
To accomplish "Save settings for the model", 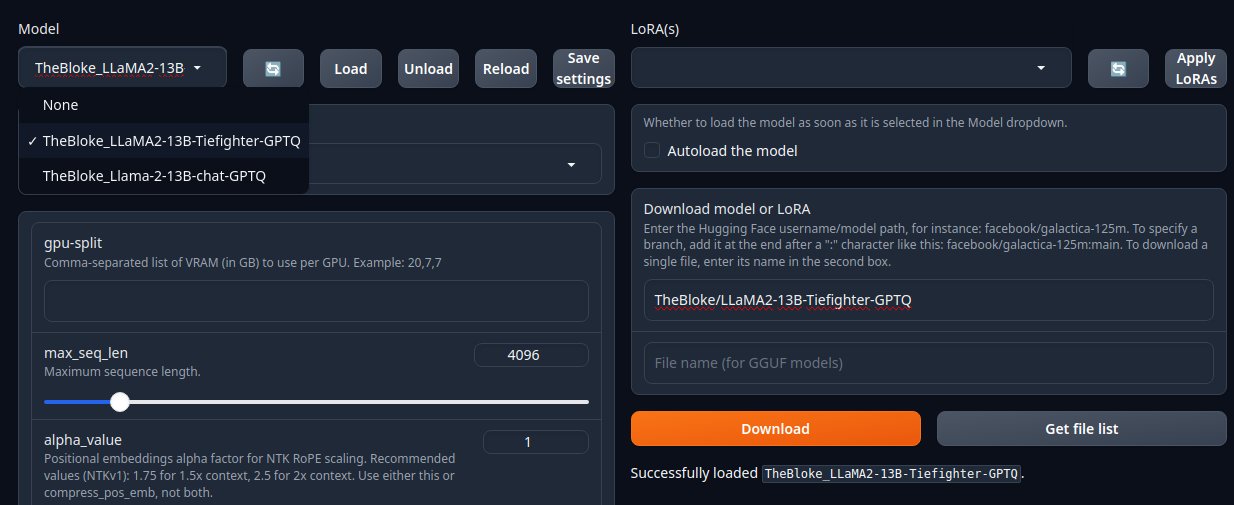I will (583, 69).
